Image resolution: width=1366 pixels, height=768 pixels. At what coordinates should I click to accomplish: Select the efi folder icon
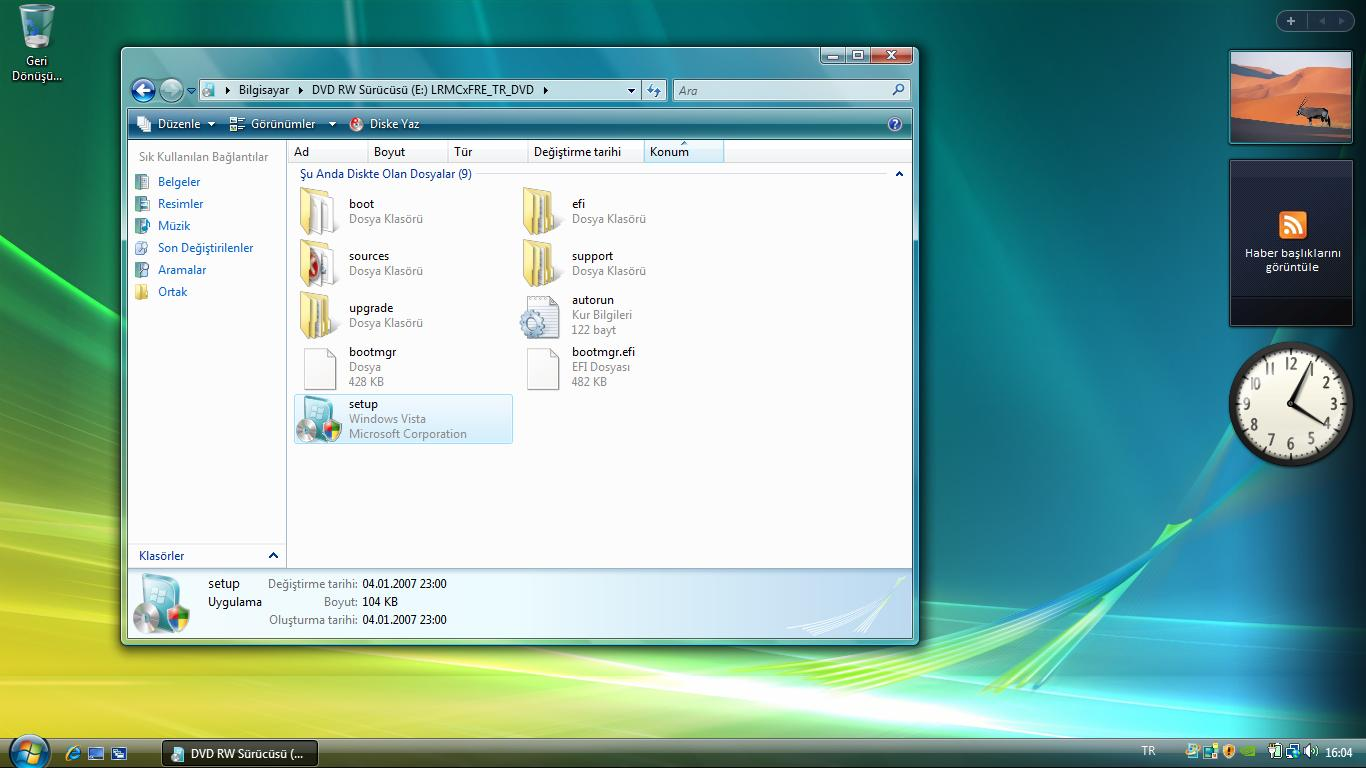coord(541,210)
